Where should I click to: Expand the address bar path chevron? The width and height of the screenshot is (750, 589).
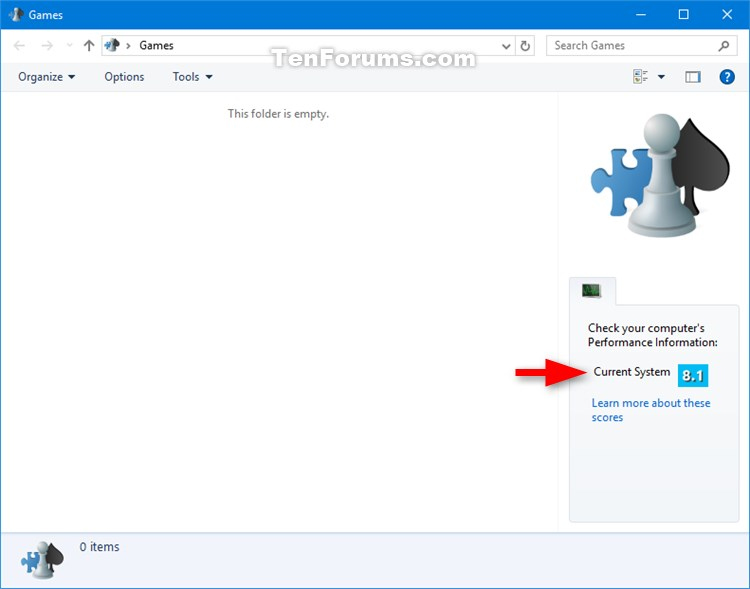[x=128, y=46]
